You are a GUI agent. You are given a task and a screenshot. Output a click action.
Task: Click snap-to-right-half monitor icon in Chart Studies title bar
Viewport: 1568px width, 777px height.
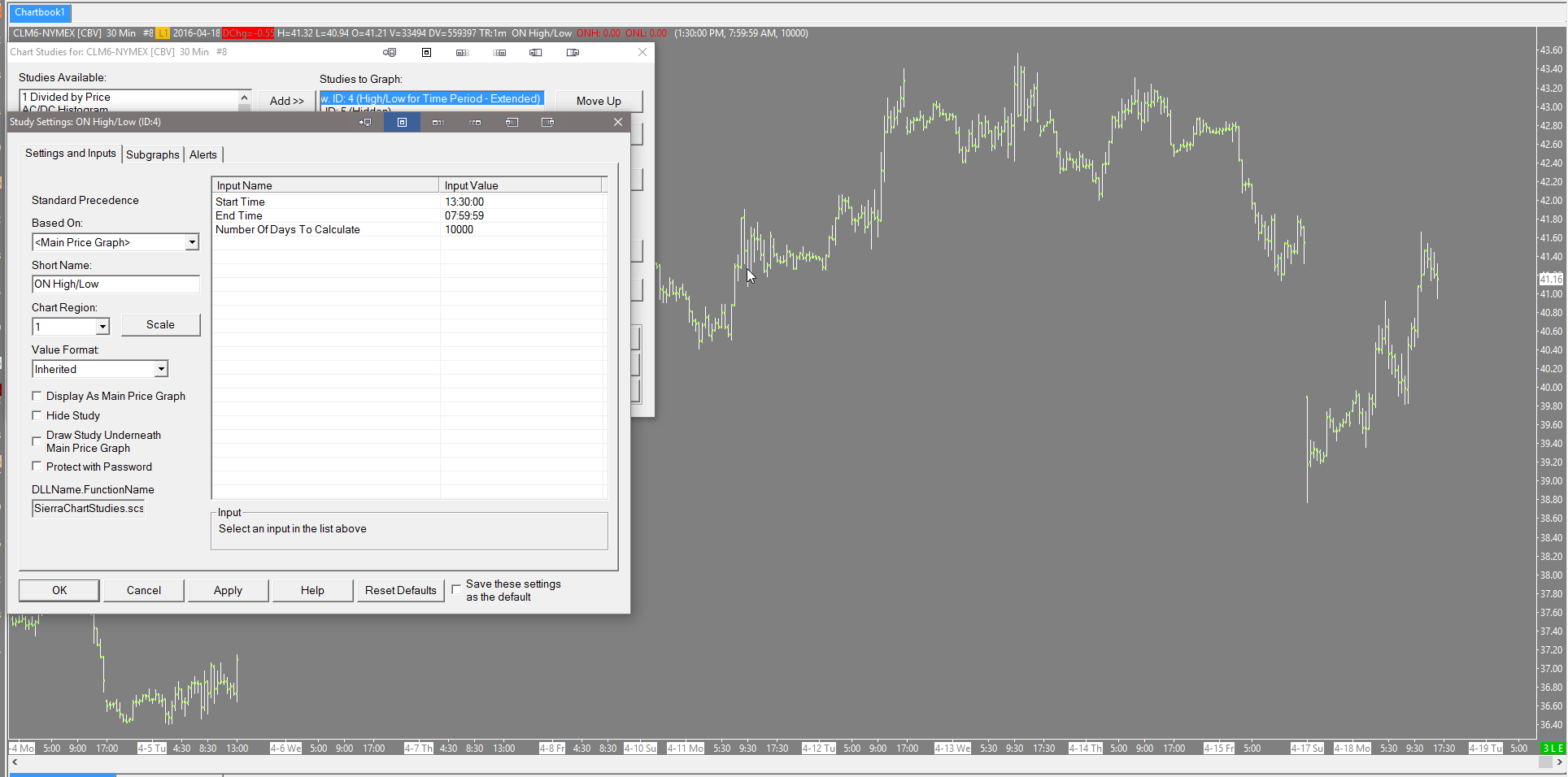point(573,52)
